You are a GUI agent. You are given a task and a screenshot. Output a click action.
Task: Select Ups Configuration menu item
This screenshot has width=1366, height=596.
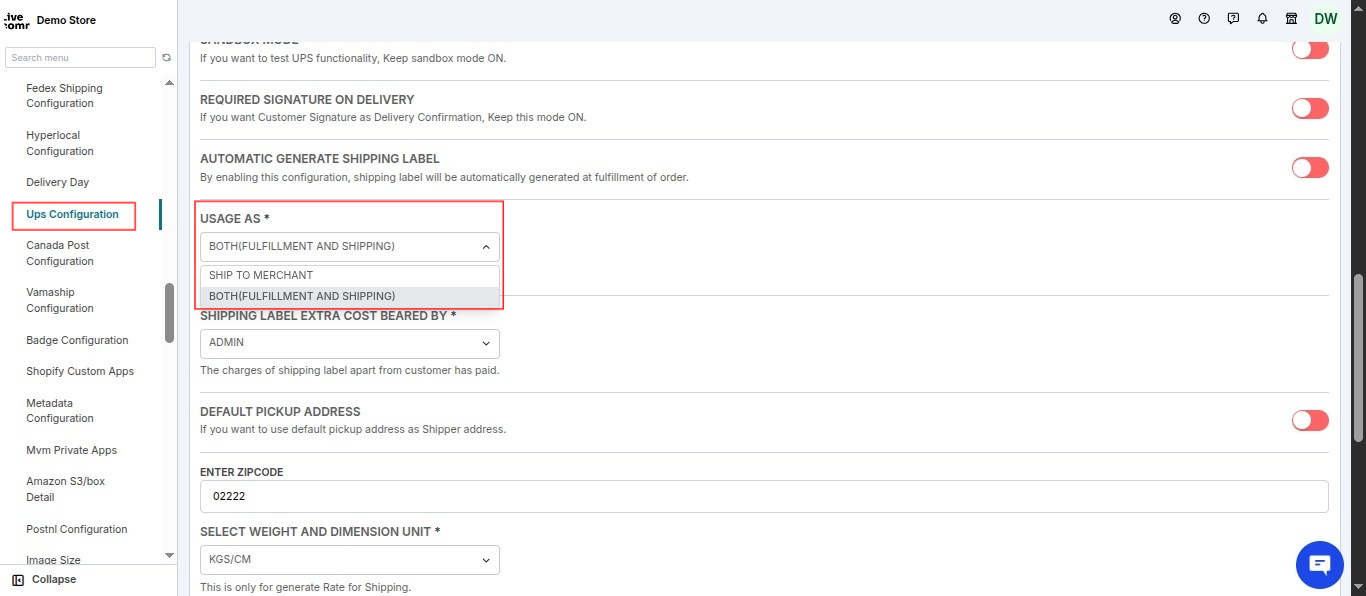coord(72,214)
